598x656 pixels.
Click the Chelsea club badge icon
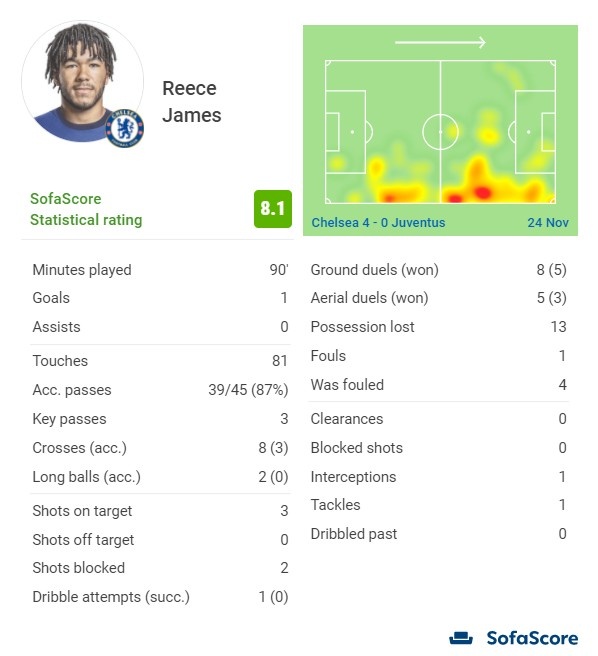[x=124, y=128]
